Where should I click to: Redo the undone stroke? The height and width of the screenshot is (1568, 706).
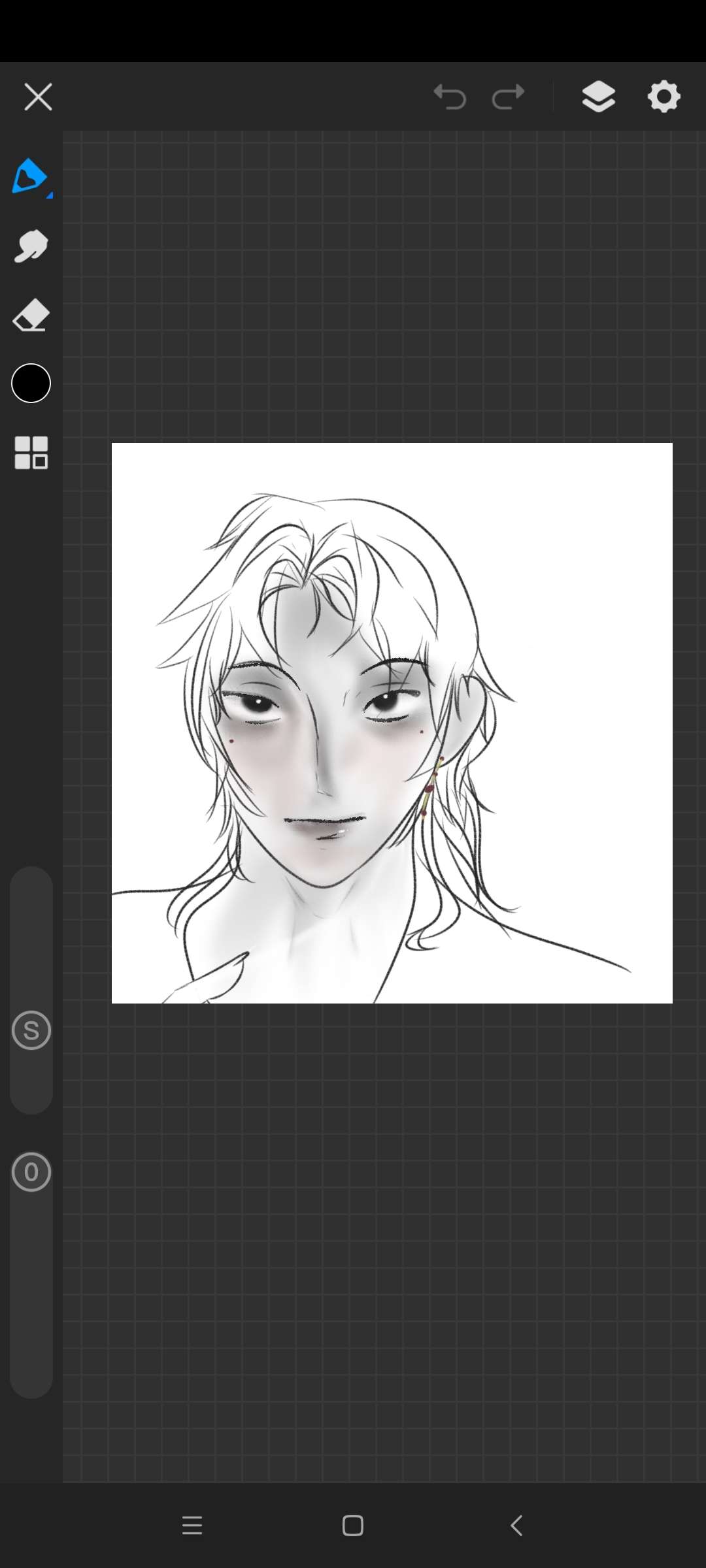pyautogui.click(x=508, y=97)
